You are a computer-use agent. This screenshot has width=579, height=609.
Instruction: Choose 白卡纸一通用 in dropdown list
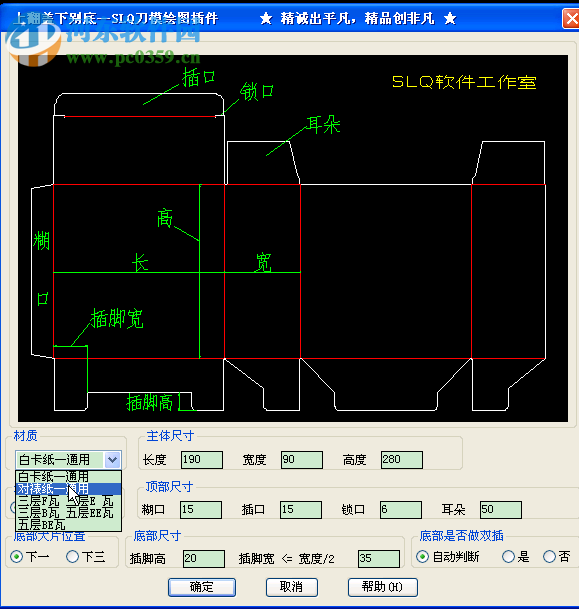[68, 477]
